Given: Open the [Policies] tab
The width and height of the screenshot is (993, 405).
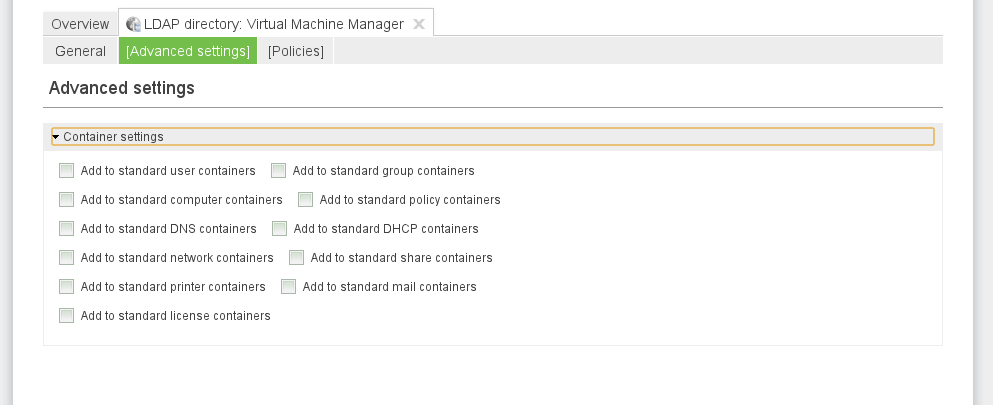Looking at the screenshot, I should point(296,51).
